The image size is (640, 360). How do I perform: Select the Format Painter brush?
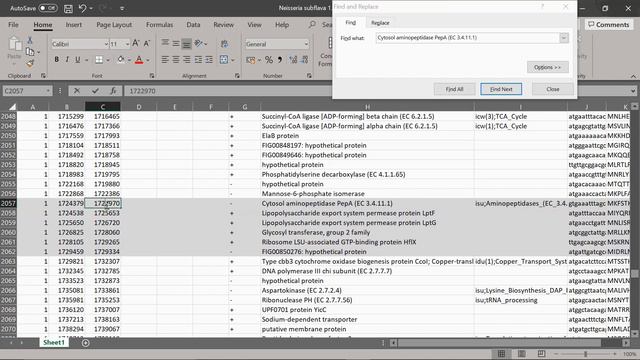click(x=30, y=64)
